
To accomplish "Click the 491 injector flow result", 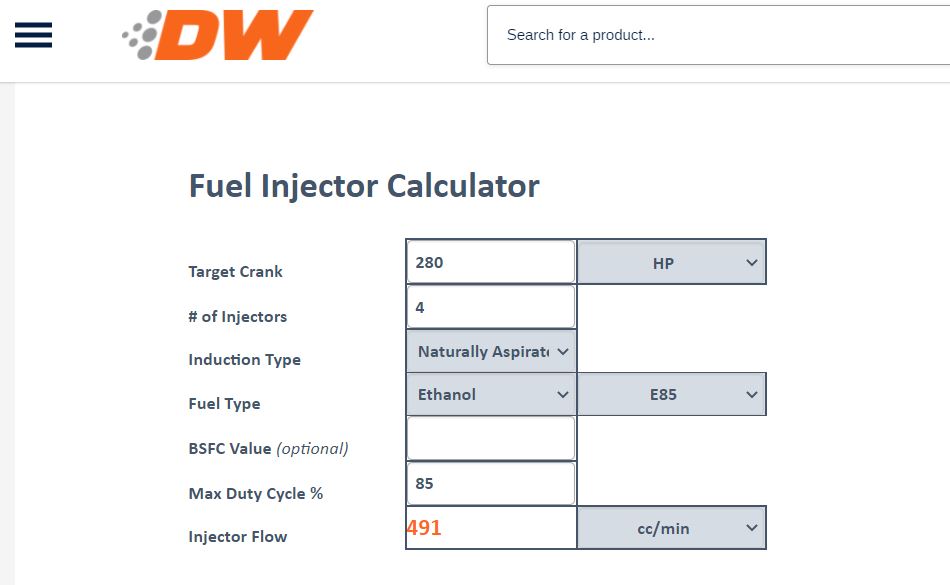I will click(x=424, y=528).
